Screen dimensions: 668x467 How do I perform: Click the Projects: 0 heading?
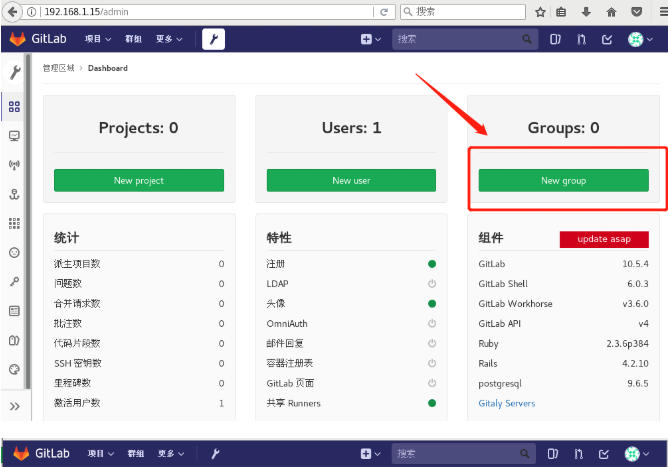pyautogui.click(x=138, y=127)
